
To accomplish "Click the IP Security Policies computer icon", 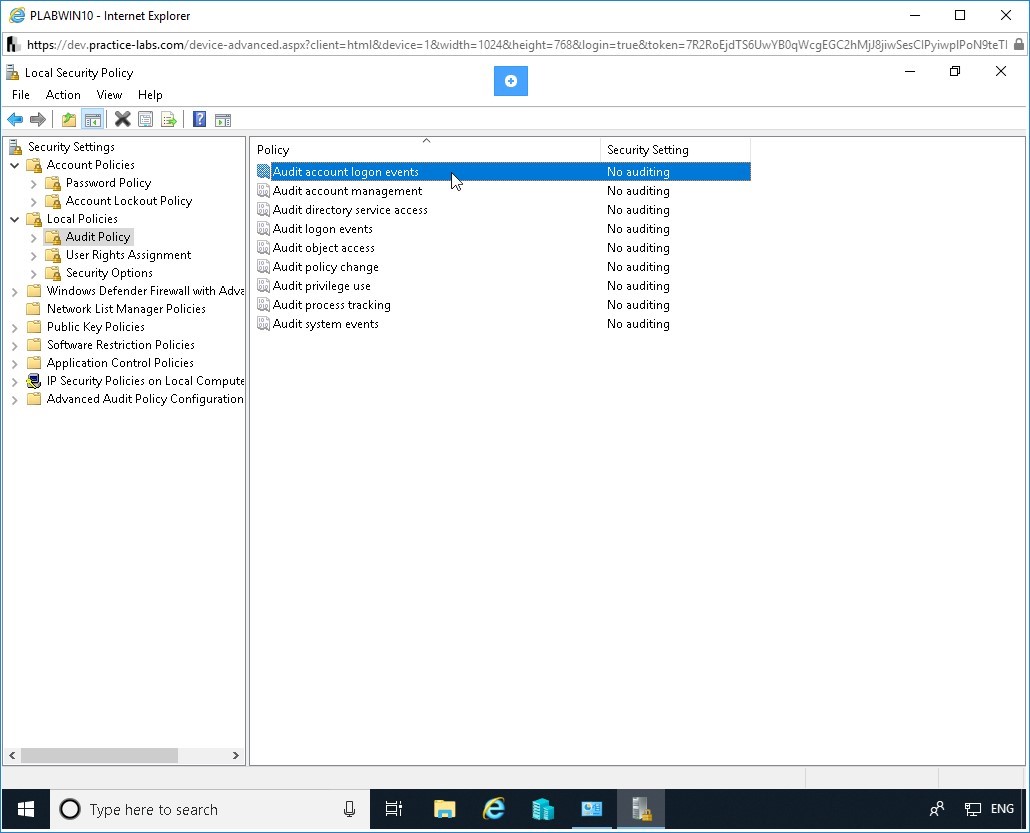I will (x=34, y=381).
